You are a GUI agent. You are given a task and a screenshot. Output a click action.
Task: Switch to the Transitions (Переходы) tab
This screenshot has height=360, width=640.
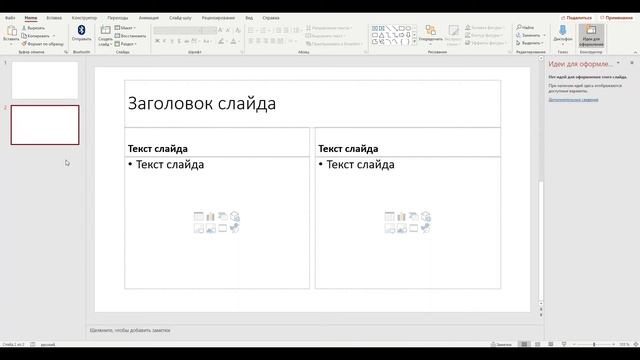pos(118,18)
